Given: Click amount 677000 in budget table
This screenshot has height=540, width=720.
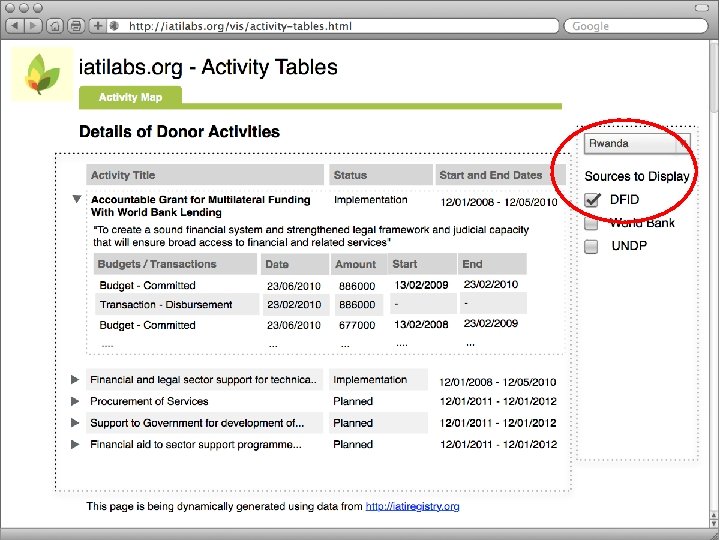Looking at the screenshot, I should click(357, 325).
